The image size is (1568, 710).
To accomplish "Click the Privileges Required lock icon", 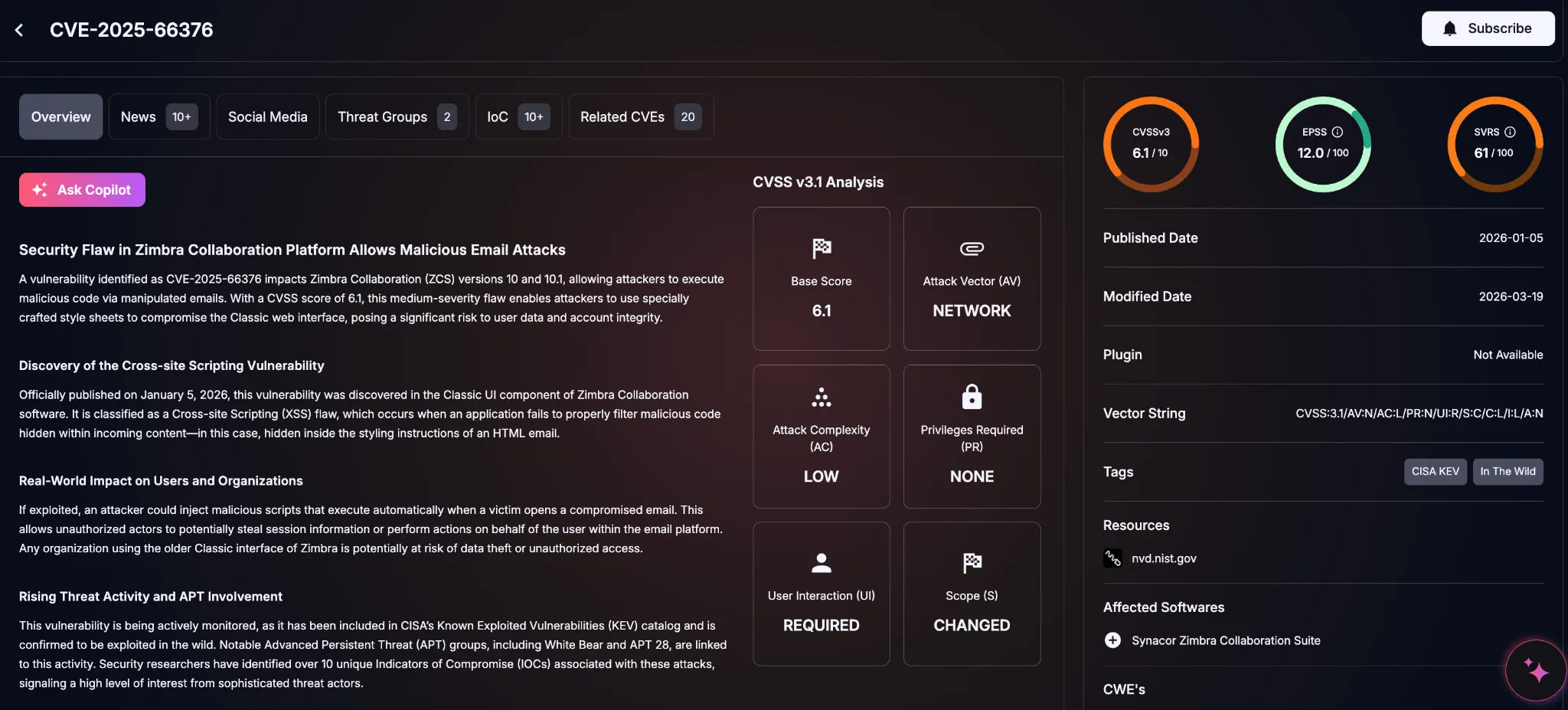I will tap(972, 397).
